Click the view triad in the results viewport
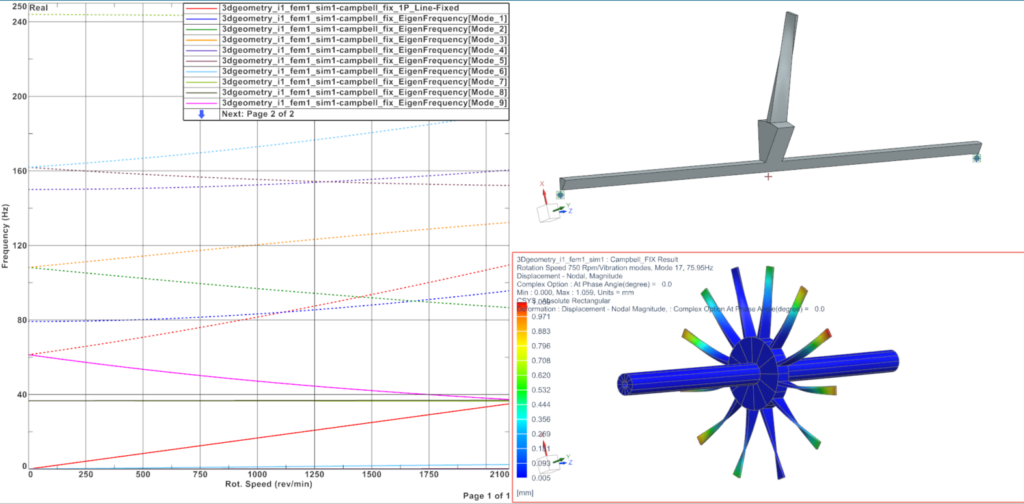The height and width of the screenshot is (504, 1024). pyautogui.click(x=556, y=459)
